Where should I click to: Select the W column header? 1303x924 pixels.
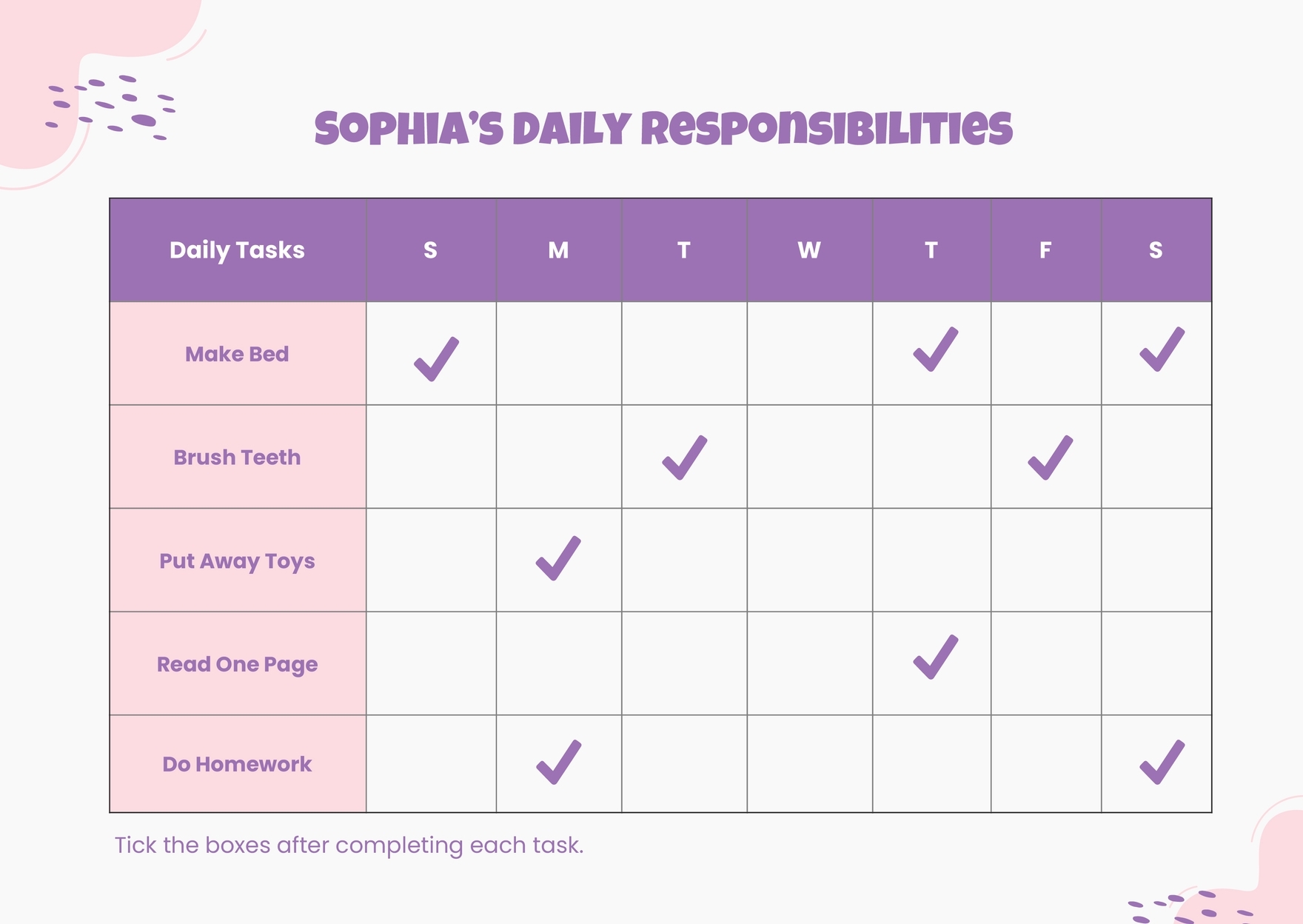(809, 250)
